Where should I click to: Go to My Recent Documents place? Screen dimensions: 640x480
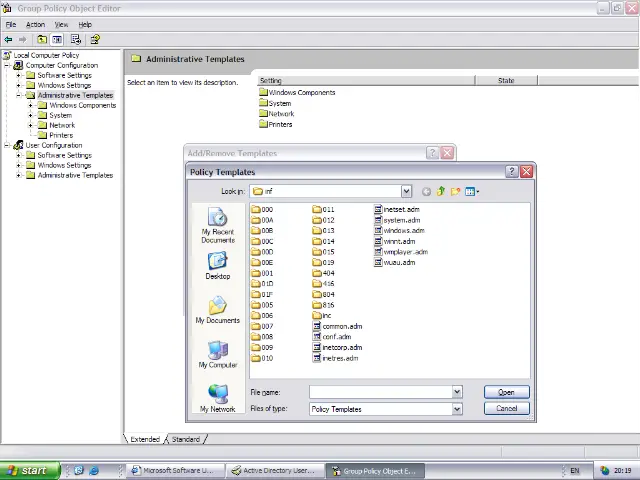coord(218,225)
